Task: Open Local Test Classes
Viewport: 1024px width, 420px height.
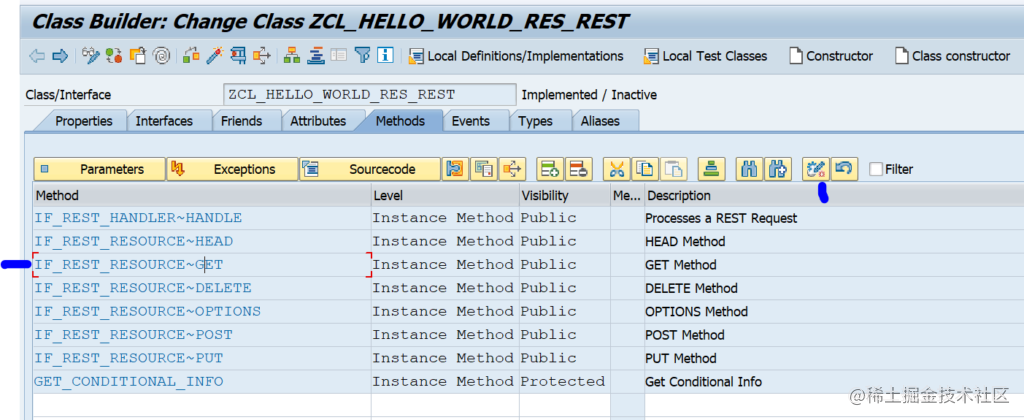Action: [705, 56]
